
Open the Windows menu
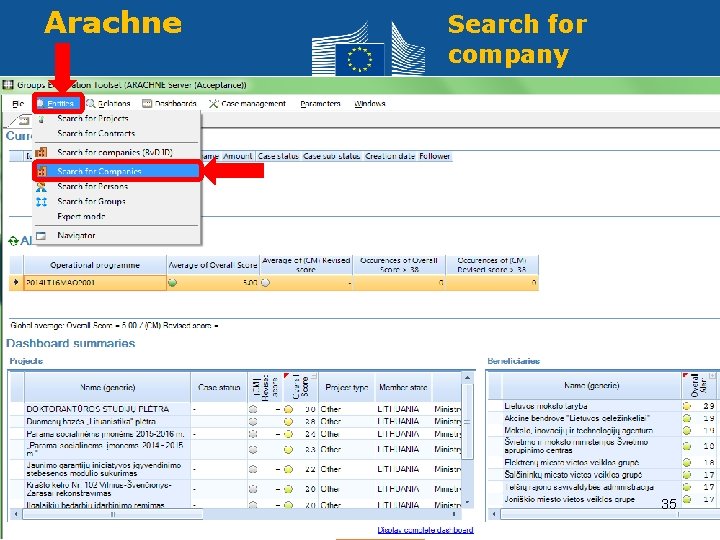pyautogui.click(x=370, y=104)
